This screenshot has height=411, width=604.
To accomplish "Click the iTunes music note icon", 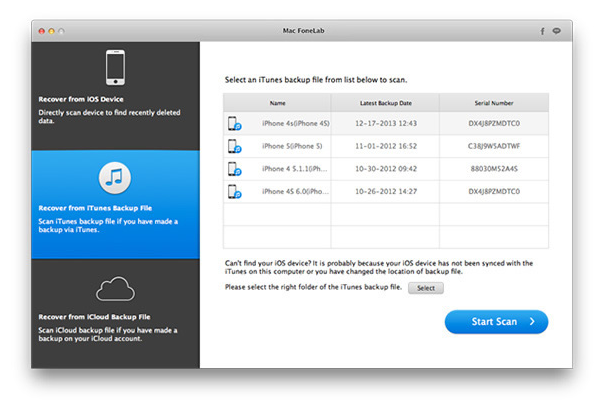I will click(x=115, y=178).
